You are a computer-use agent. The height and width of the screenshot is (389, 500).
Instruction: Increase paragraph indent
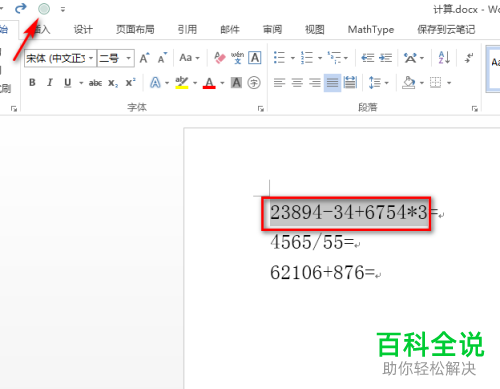pos(386,58)
